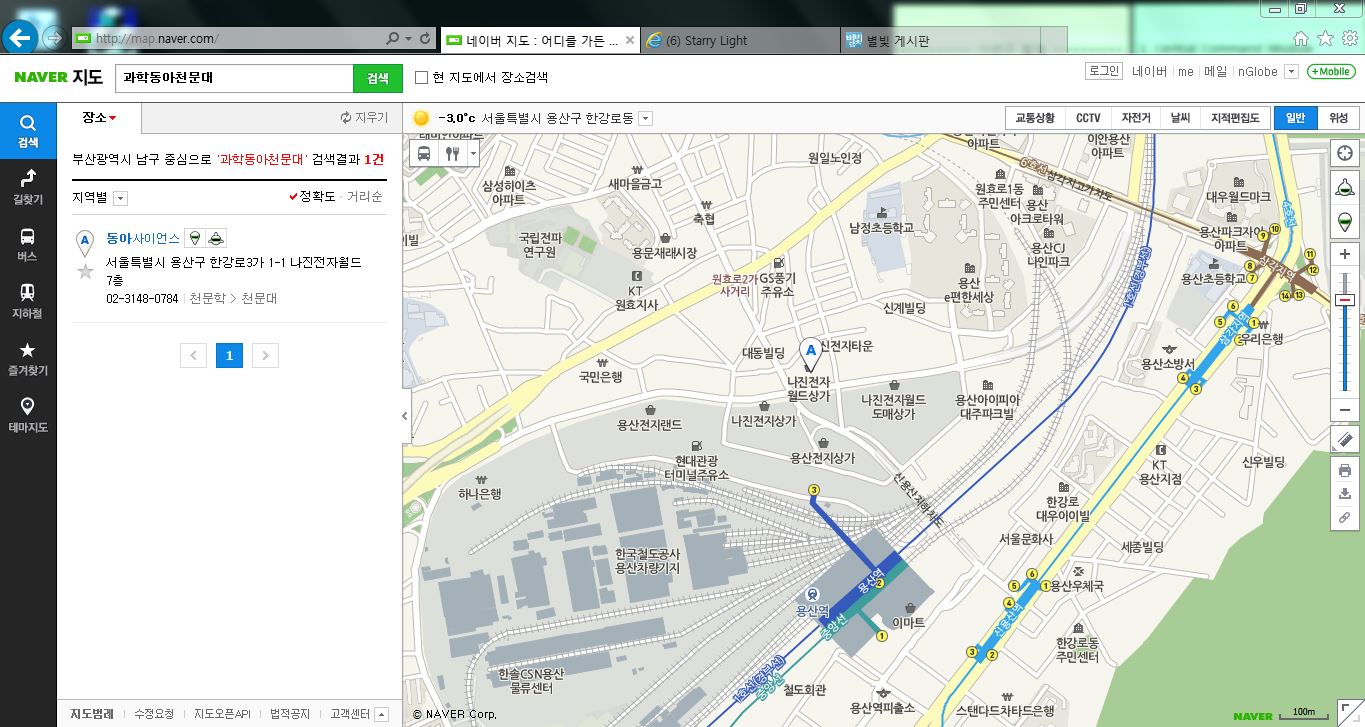Open the 동아사이언스 result link
1365x727 pixels.
(x=143, y=238)
